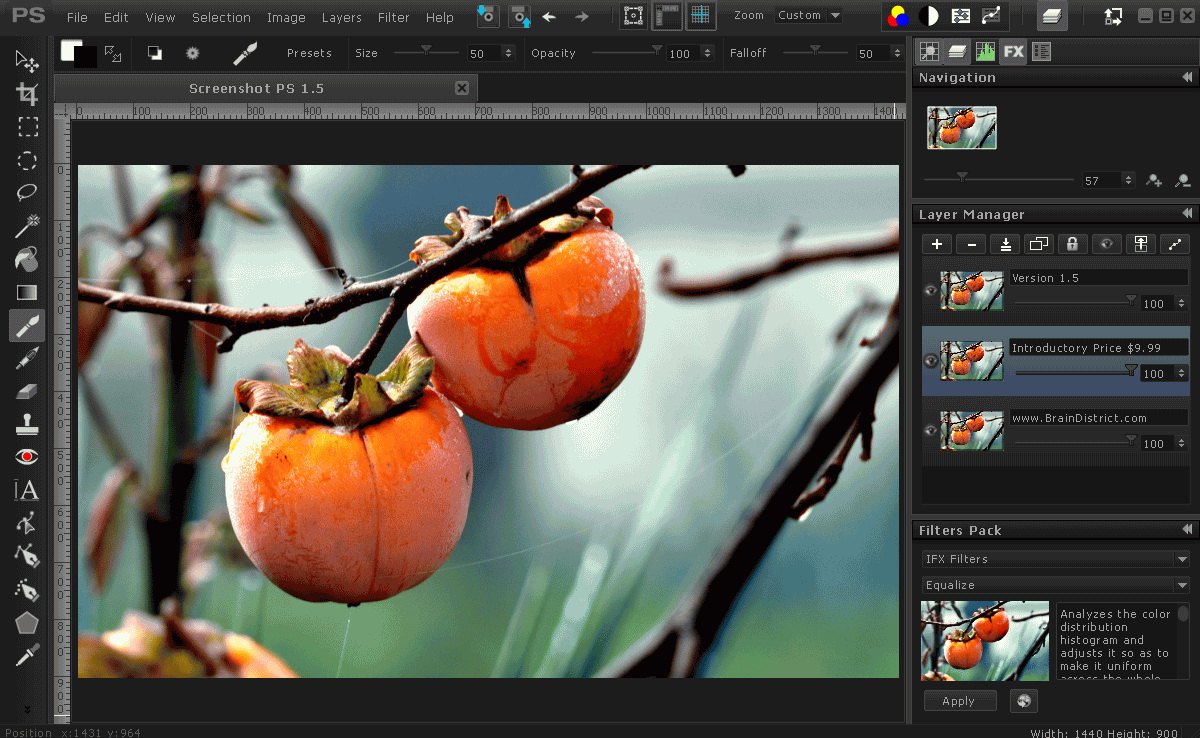Click the Apply filter button
Screen dimensions: 1200x738
click(x=959, y=701)
